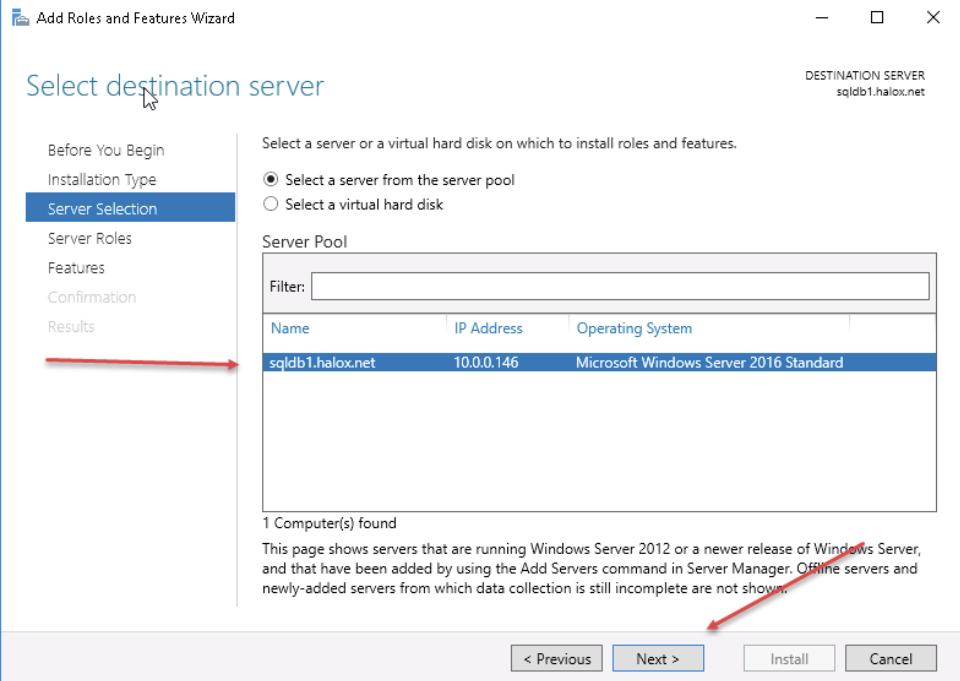Click the disabled Results step
The height and width of the screenshot is (681, 960).
coord(71,326)
